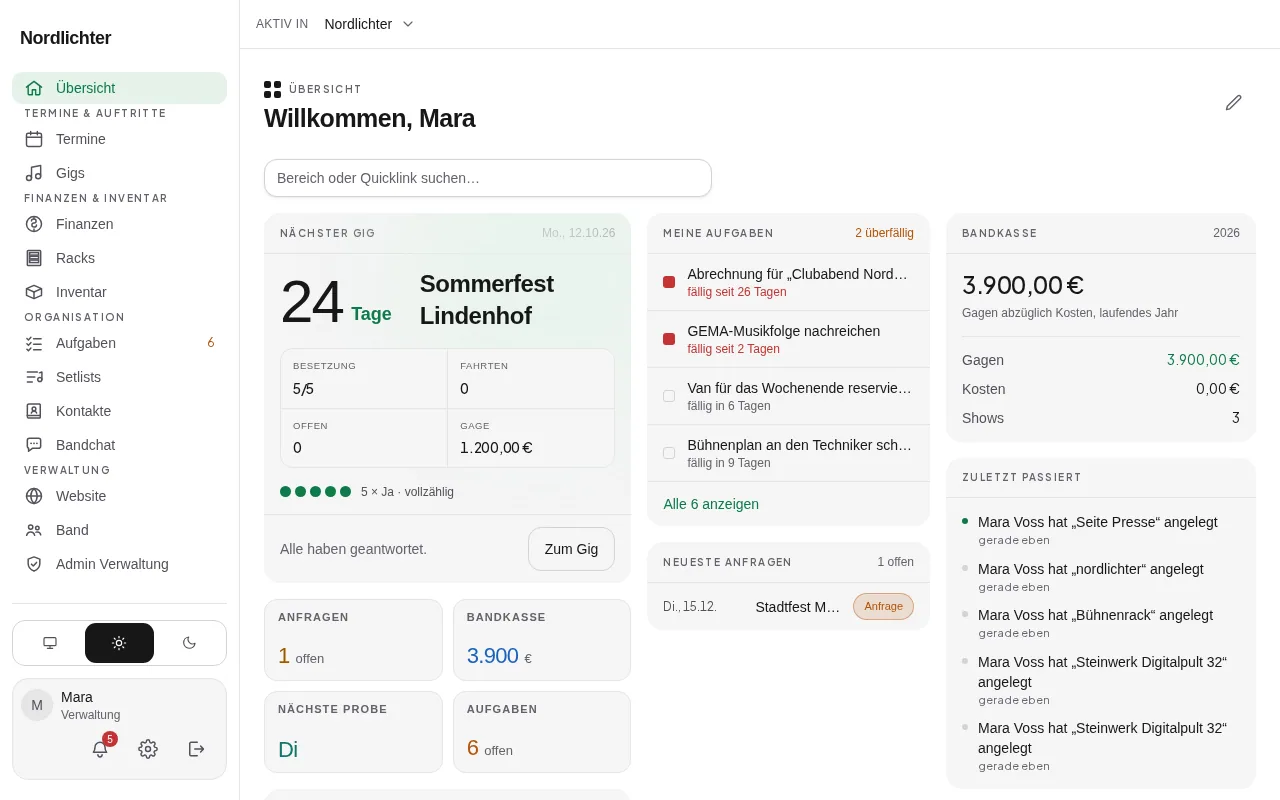
Task: Click the playlist icon for Setlists
Action: point(34,377)
